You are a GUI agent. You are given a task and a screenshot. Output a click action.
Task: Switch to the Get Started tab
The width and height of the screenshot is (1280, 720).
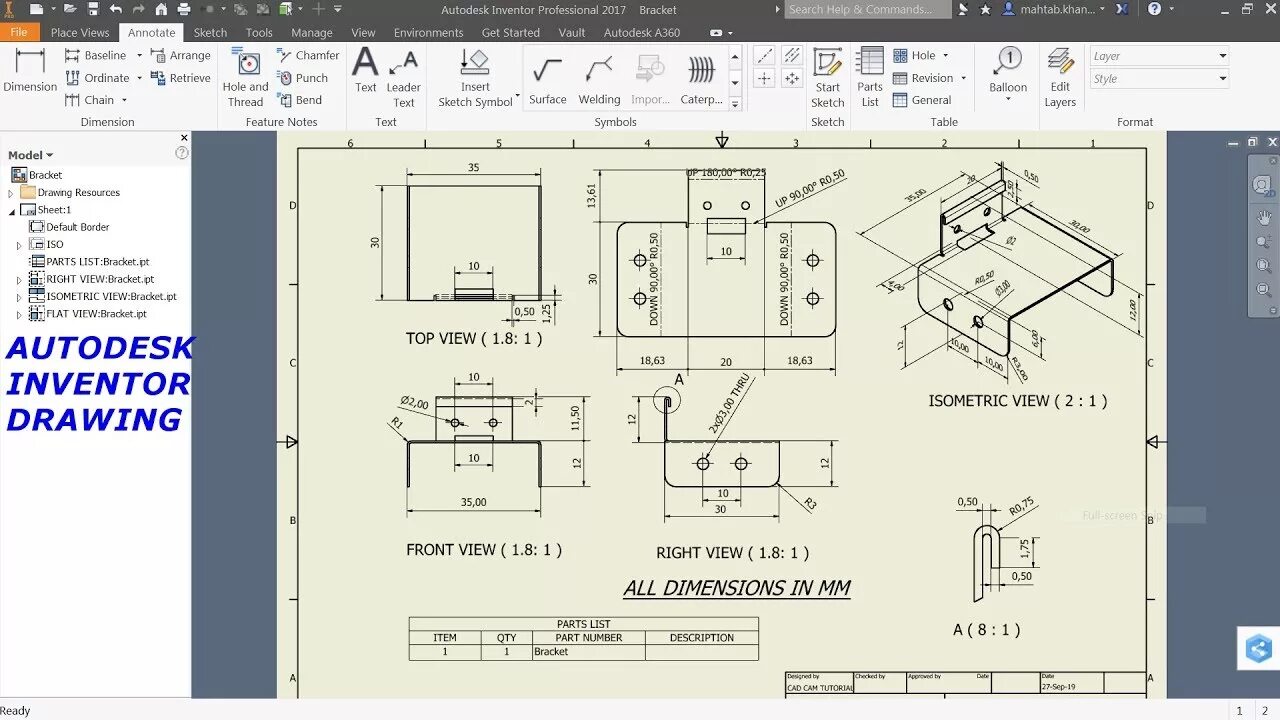coord(510,32)
